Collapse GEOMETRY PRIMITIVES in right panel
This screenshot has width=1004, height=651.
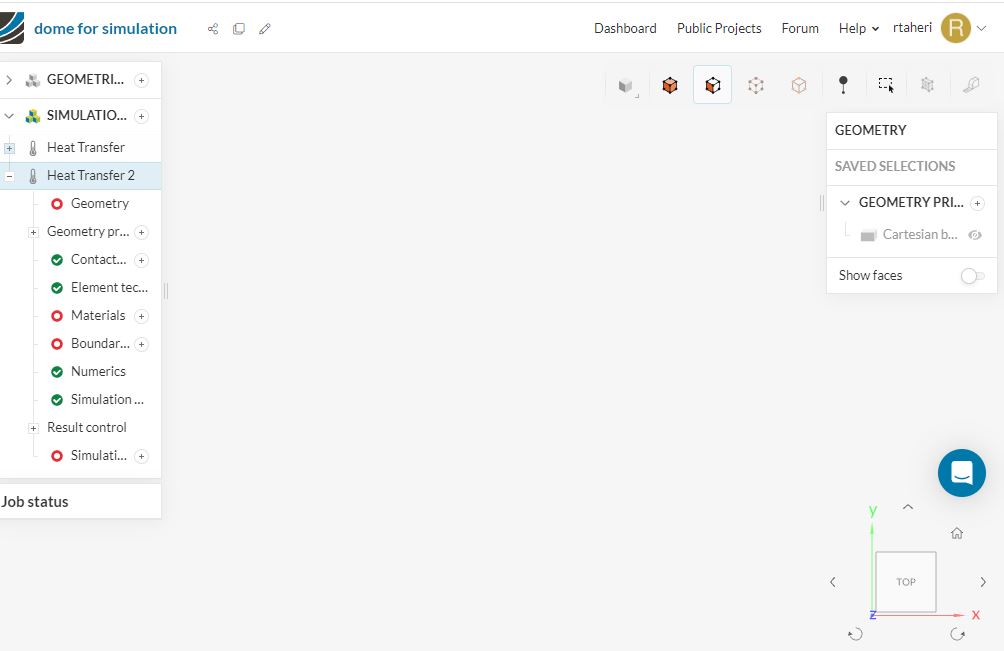[845, 203]
